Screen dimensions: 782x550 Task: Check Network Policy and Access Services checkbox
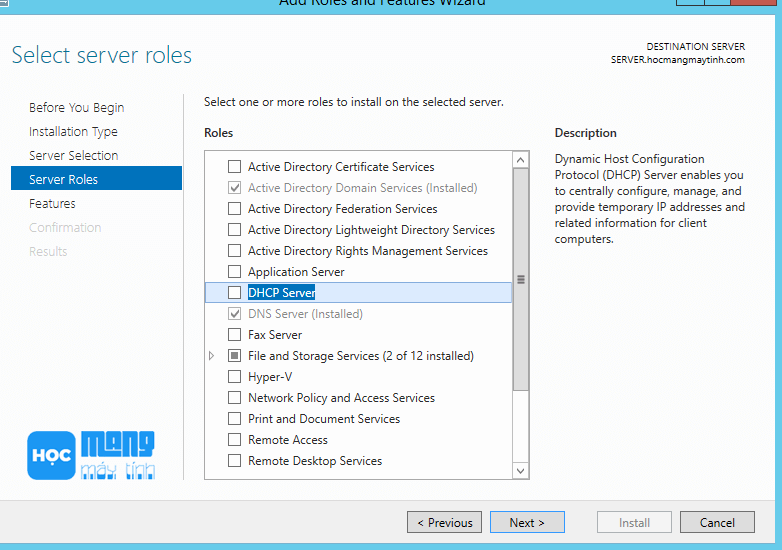[x=234, y=397]
